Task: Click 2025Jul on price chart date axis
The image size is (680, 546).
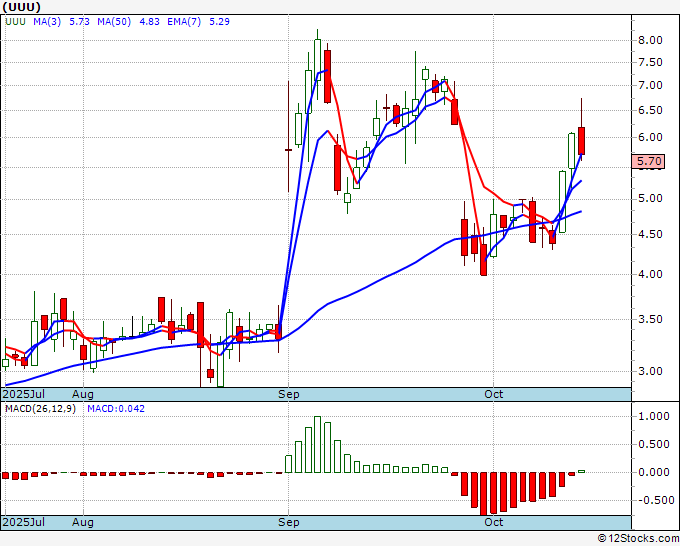Action: [23, 394]
